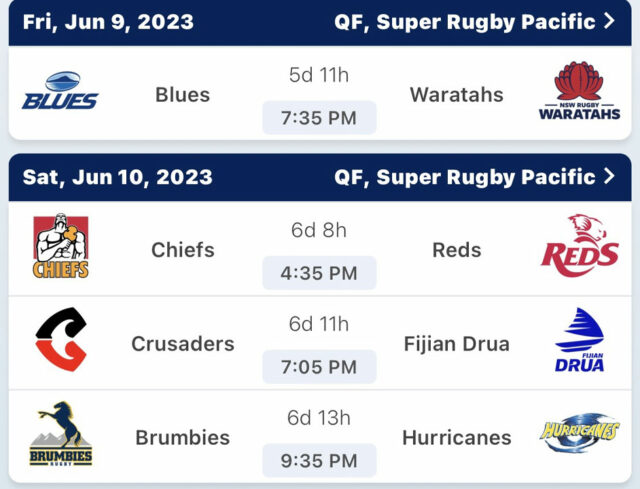
Task: Tap the 4:35 PM kickoff time button
Action: tap(319, 273)
